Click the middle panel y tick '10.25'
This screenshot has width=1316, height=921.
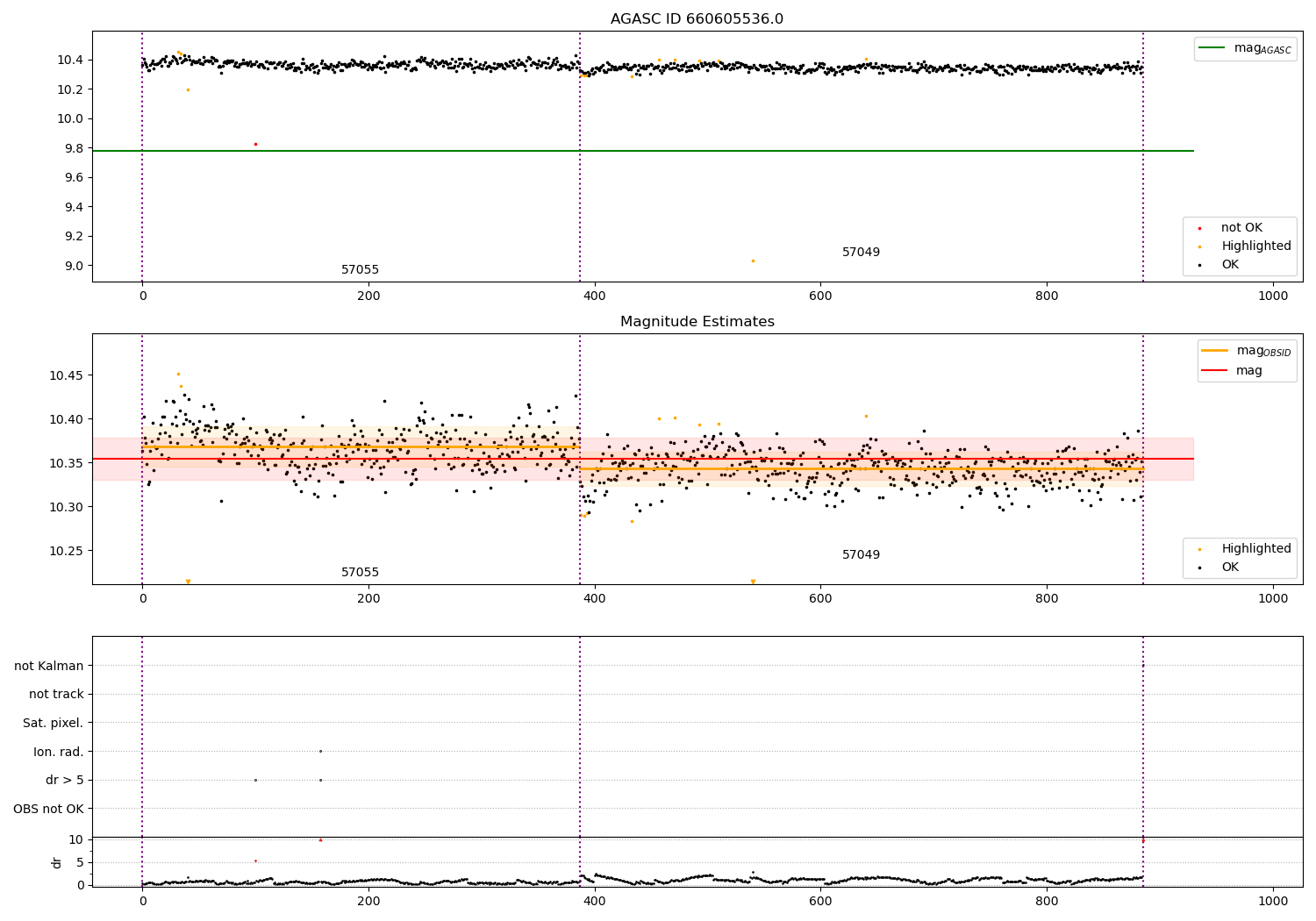66,552
